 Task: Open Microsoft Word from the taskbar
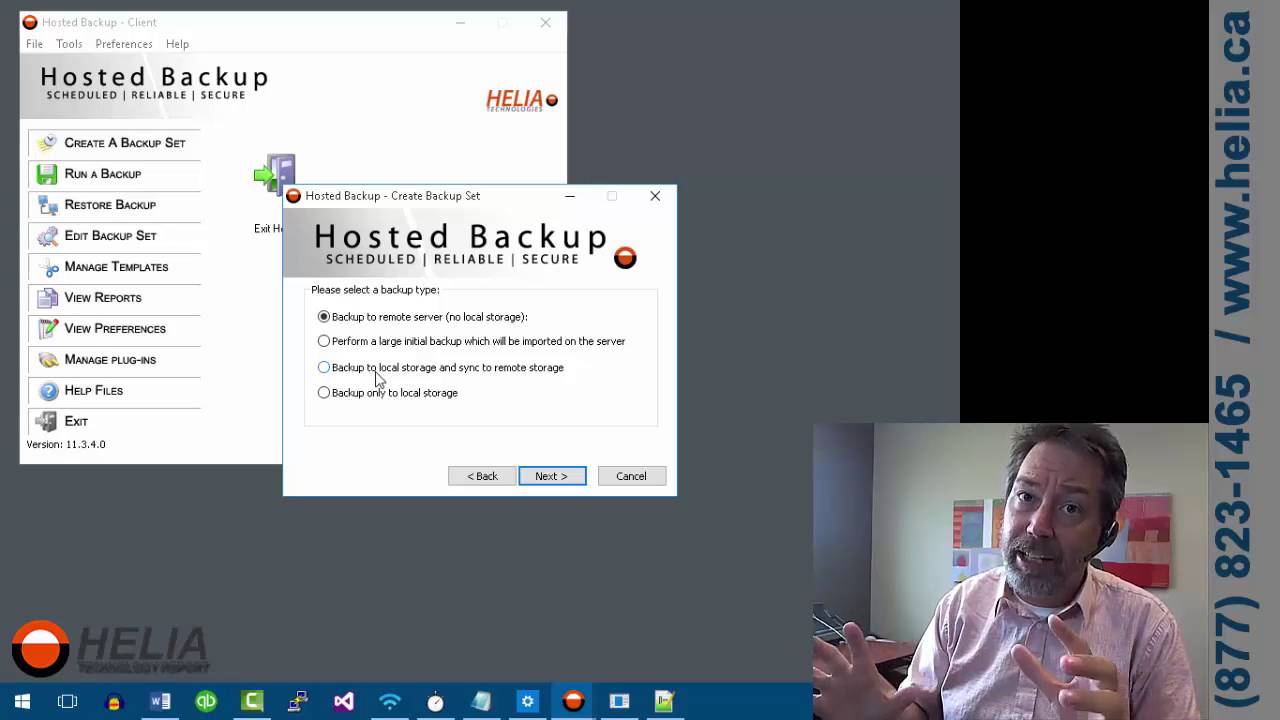pyautogui.click(x=160, y=702)
